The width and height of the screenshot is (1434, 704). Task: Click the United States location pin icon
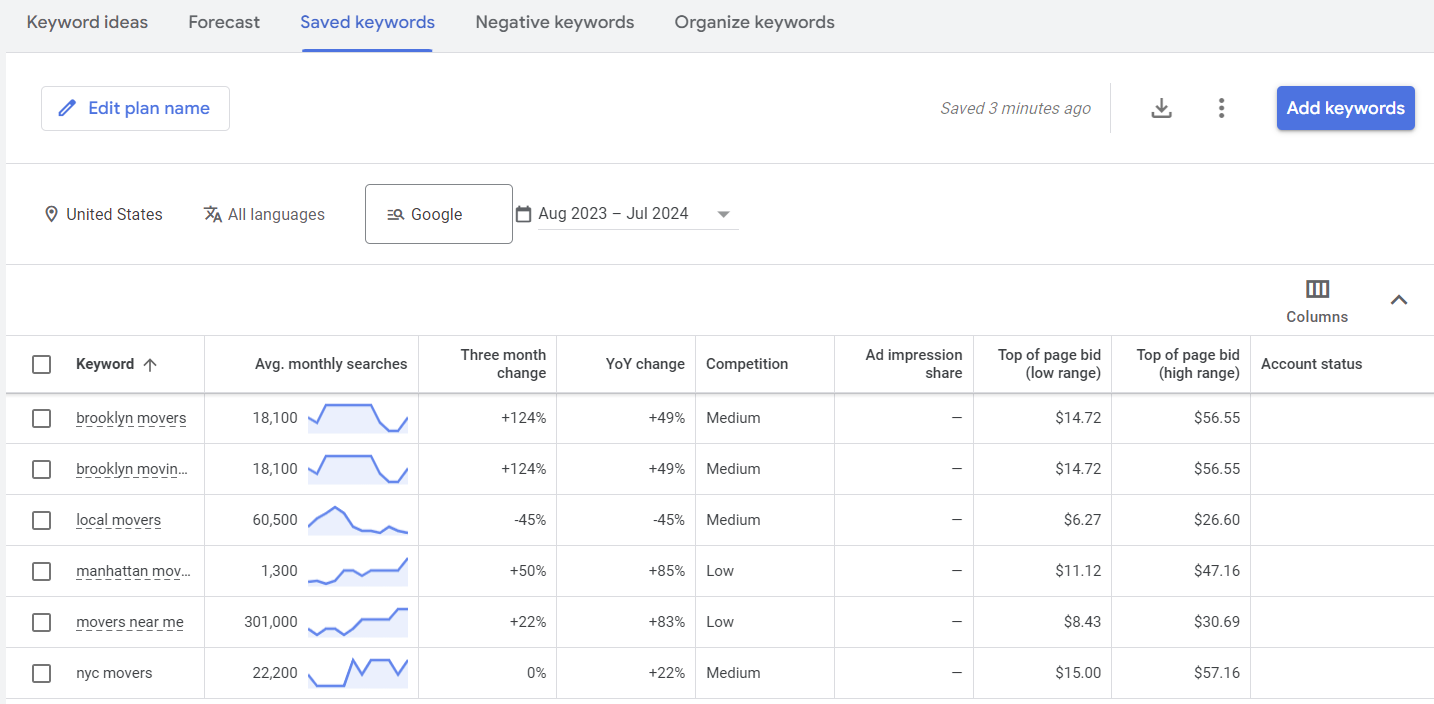click(x=51, y=214)
